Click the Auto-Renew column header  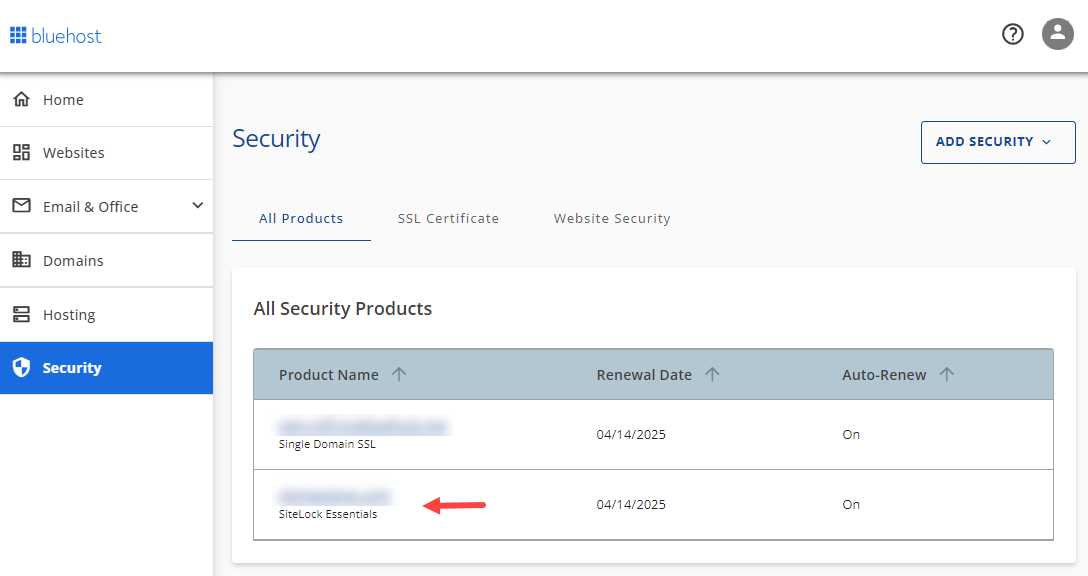point(884,375)
